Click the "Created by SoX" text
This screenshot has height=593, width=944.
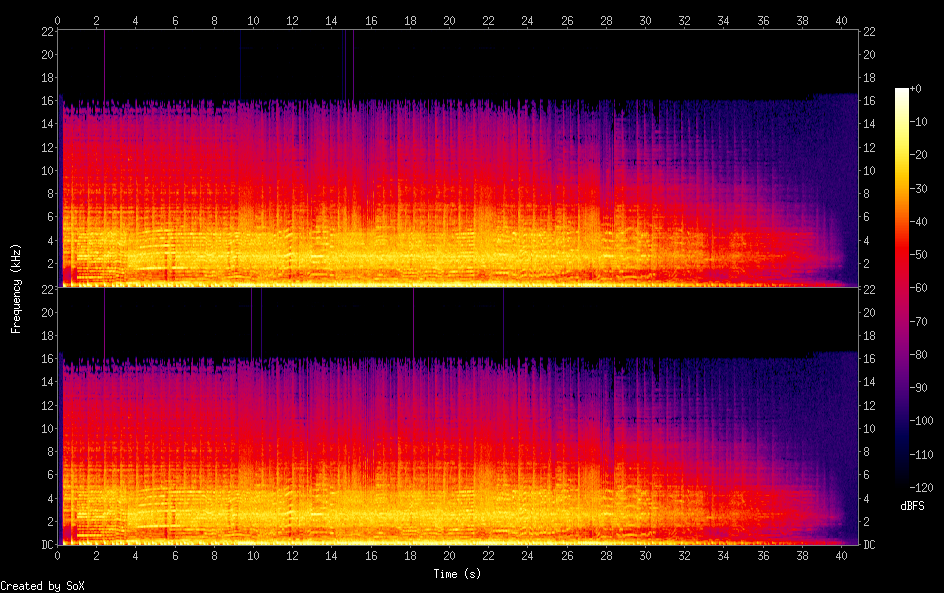tap(42, 586)
